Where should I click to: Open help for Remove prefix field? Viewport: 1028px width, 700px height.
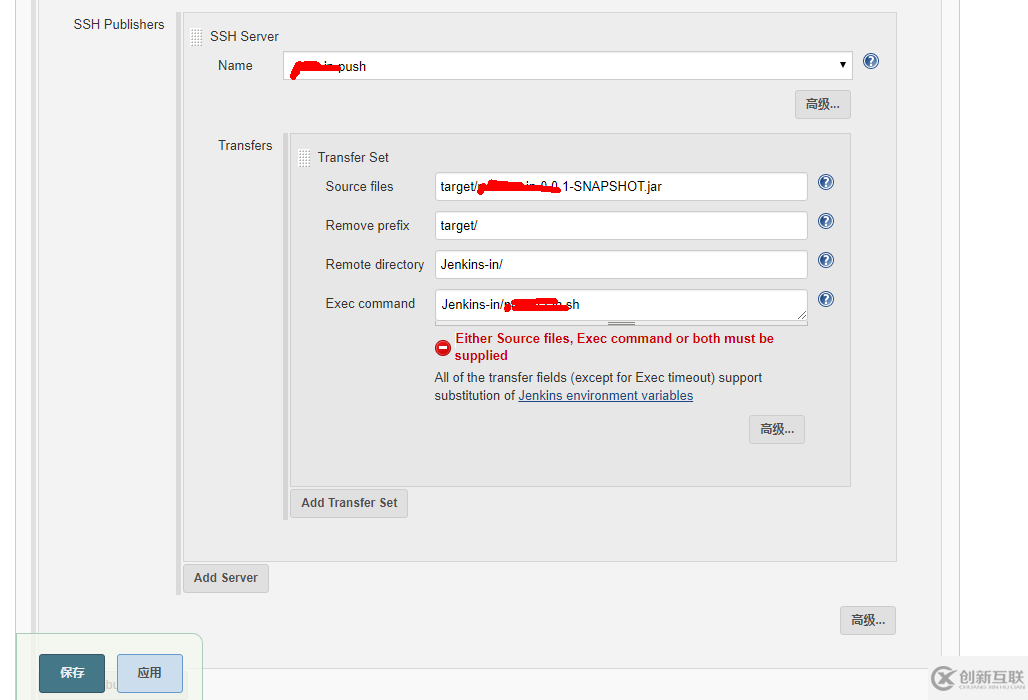point(826,221)
